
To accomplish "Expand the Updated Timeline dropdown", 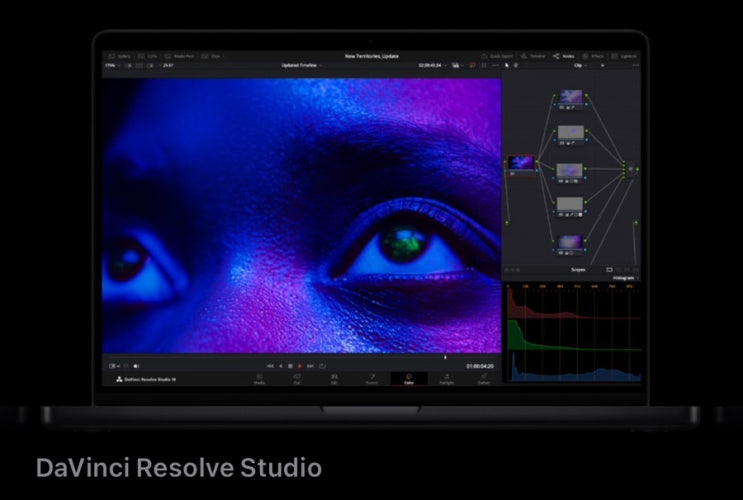I will [302, 65].
